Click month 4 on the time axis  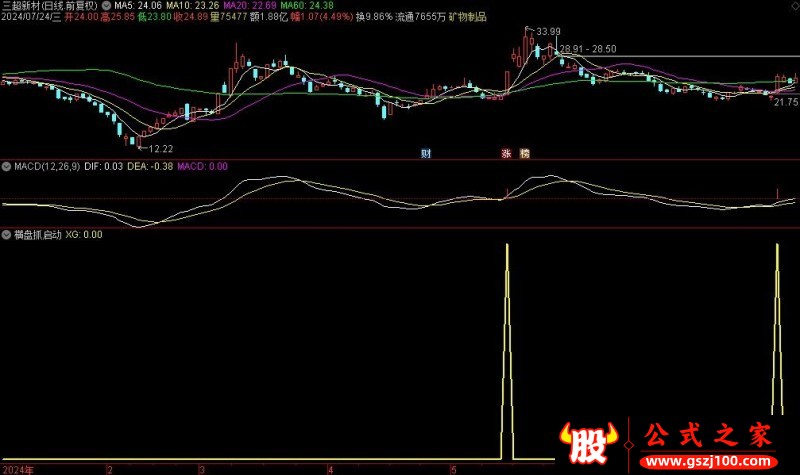click(331, 470)
